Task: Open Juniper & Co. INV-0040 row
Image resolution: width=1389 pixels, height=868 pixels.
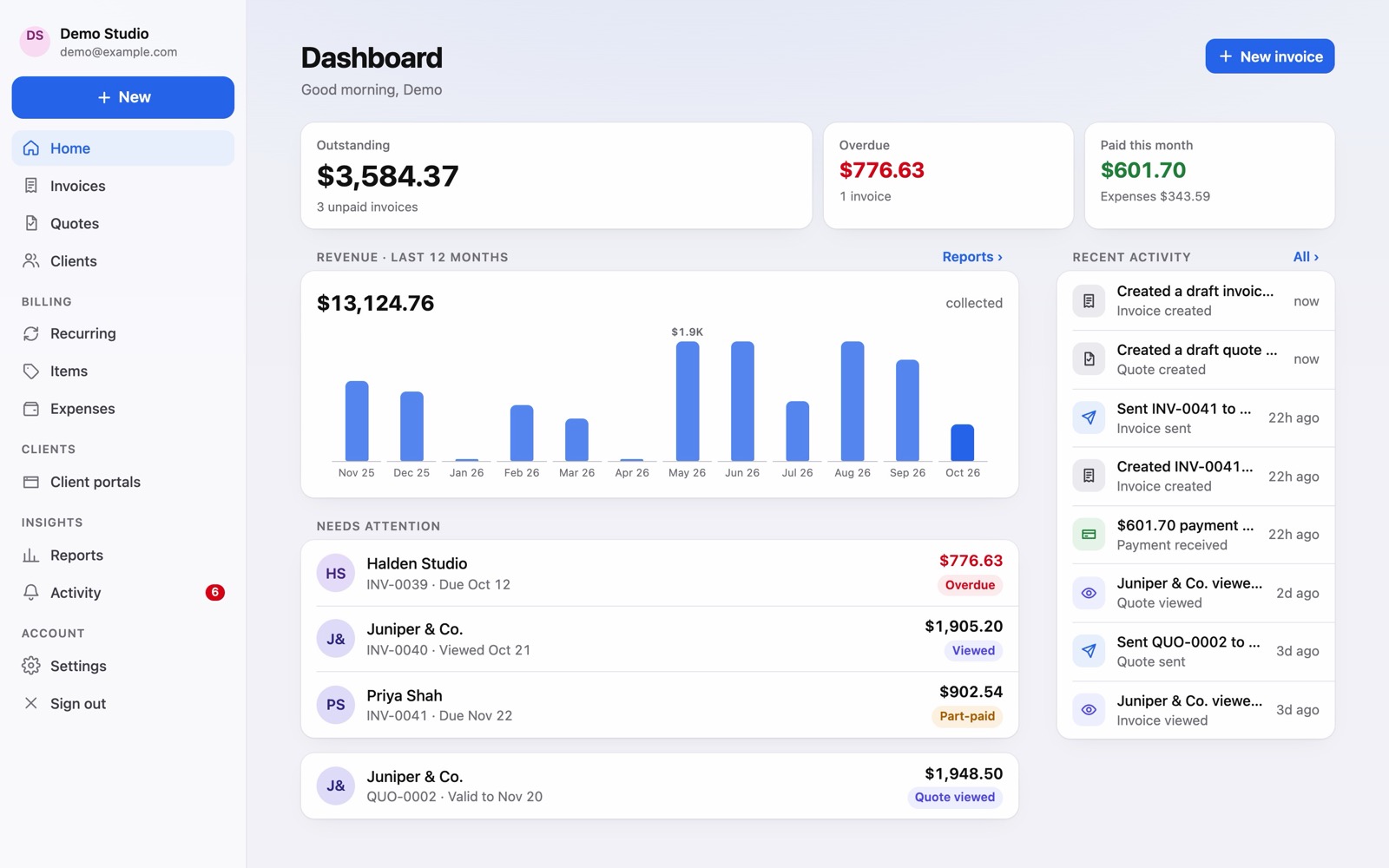Action: 660,639
